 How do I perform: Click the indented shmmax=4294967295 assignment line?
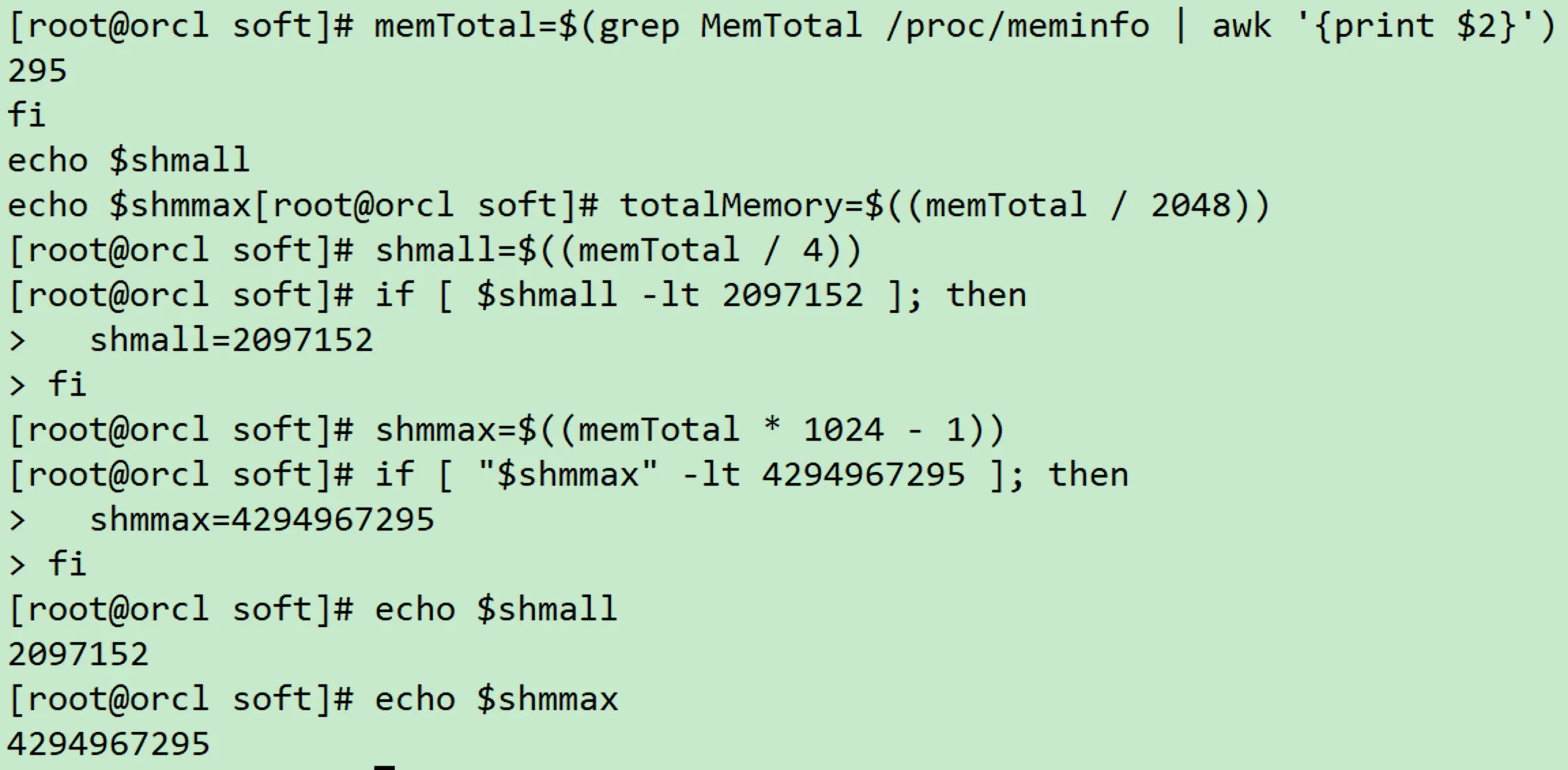tap(262, 520)
